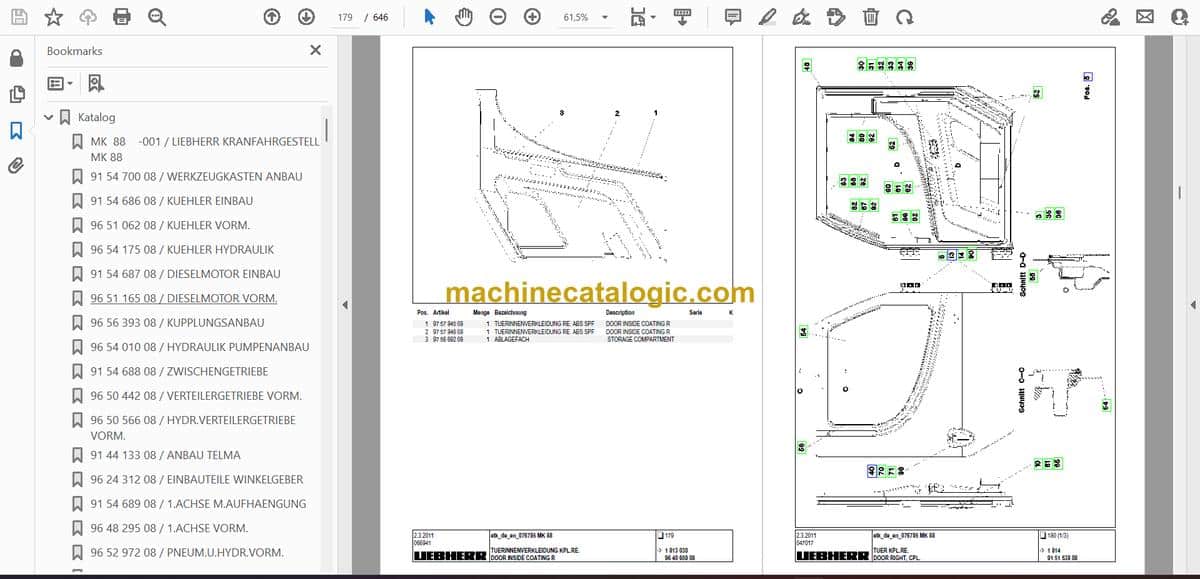1200x579 pixels.
Task: Click the zoom in plus button
Action: tap(532, 17)
